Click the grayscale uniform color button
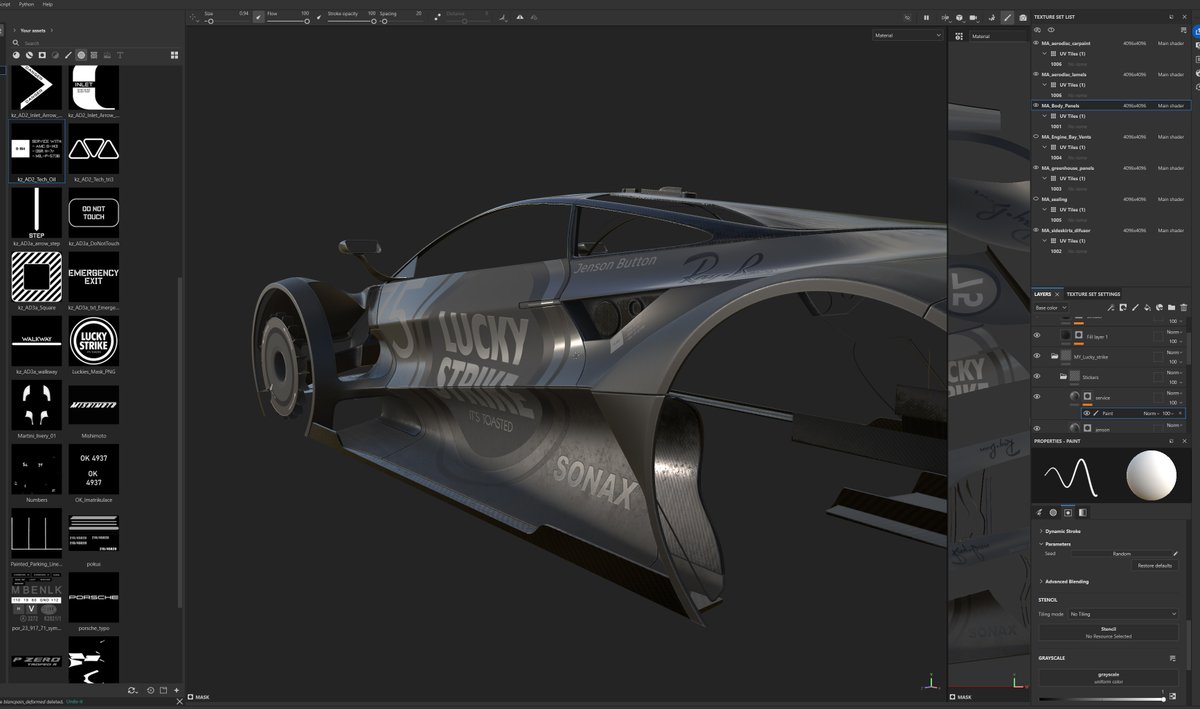The image size is (1200, 709). point(1108,677)
